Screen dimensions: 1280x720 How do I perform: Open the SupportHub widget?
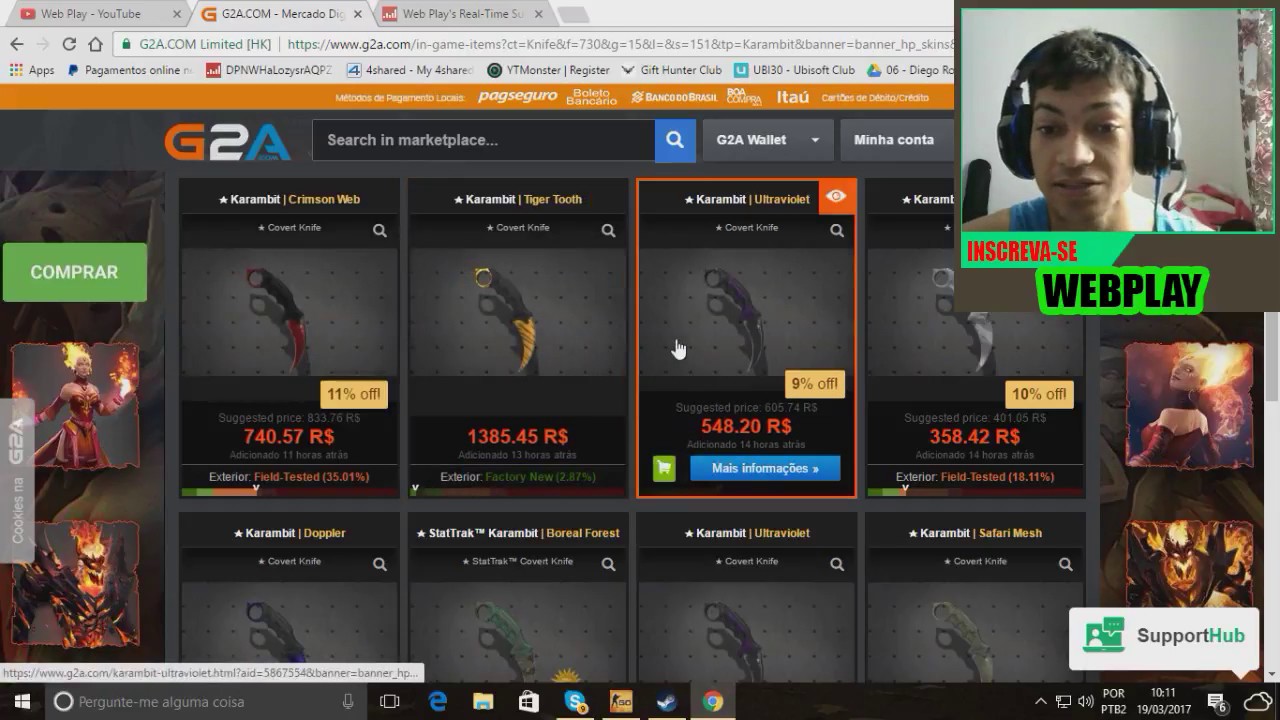tap(1163, 637)
